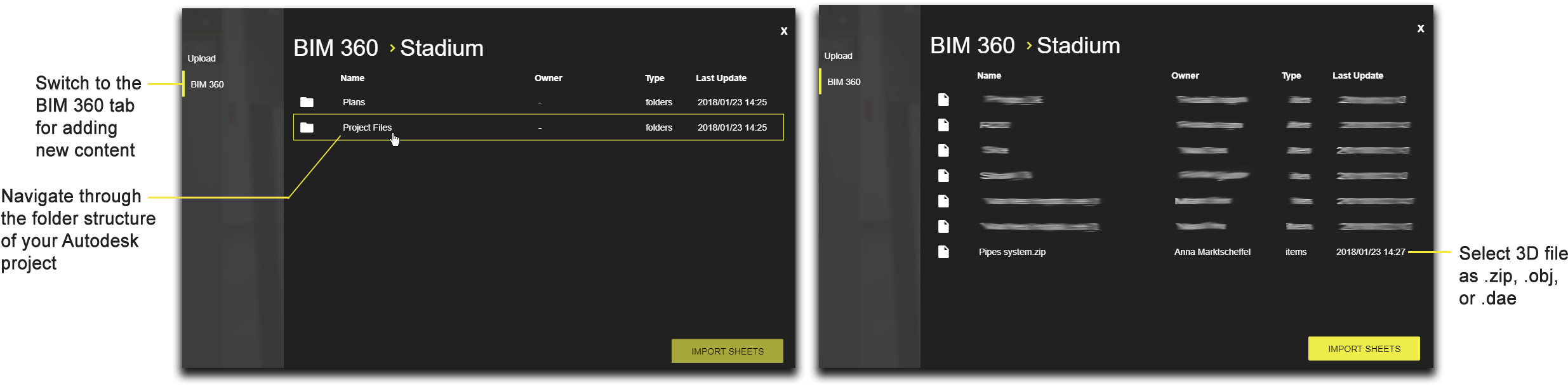Close the right BIM 360 dialog
Screen dimensions: 1568x385
pos(1421,29)
